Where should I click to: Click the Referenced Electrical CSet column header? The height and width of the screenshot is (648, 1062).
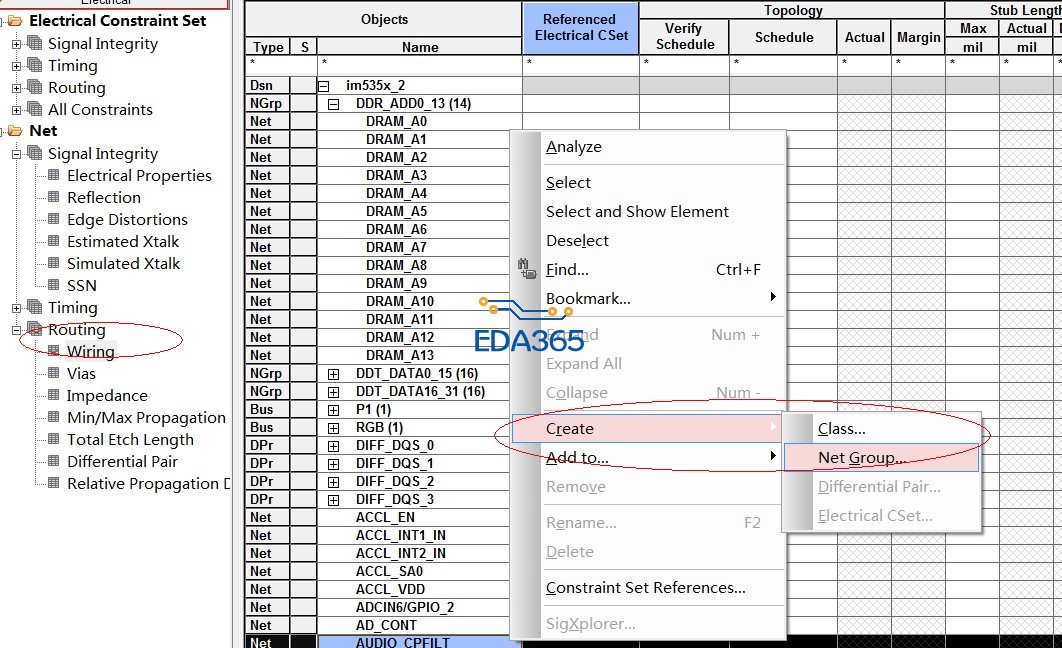[580, 28]
